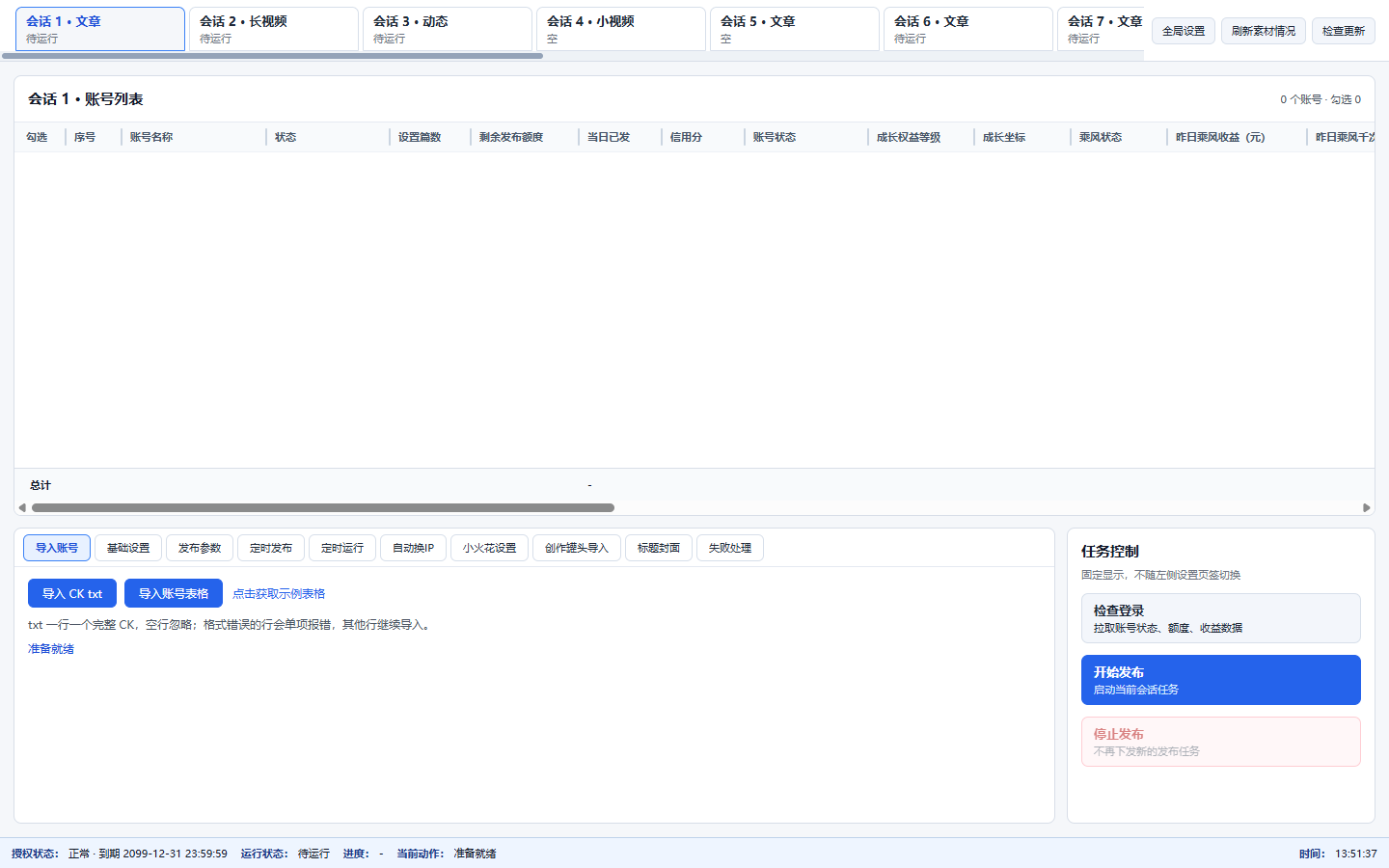This screenshot has height=868, width=1389.
Task: Open the 自动换IP tab
Action: 413,548
